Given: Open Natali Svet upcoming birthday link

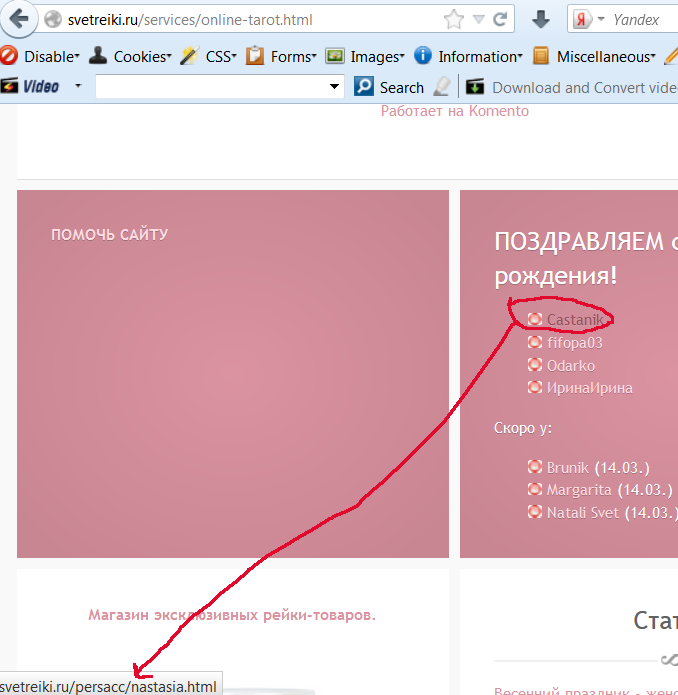Looking at the screenshot, I should [x=583, y=513].
